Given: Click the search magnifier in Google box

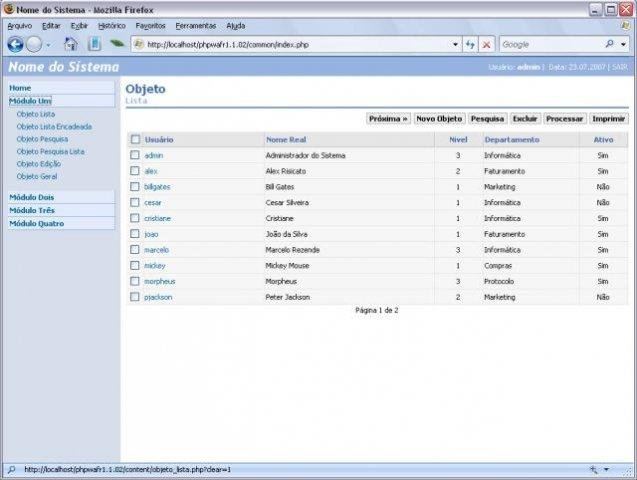Looking at the screenshot, I should pos(609,44).
